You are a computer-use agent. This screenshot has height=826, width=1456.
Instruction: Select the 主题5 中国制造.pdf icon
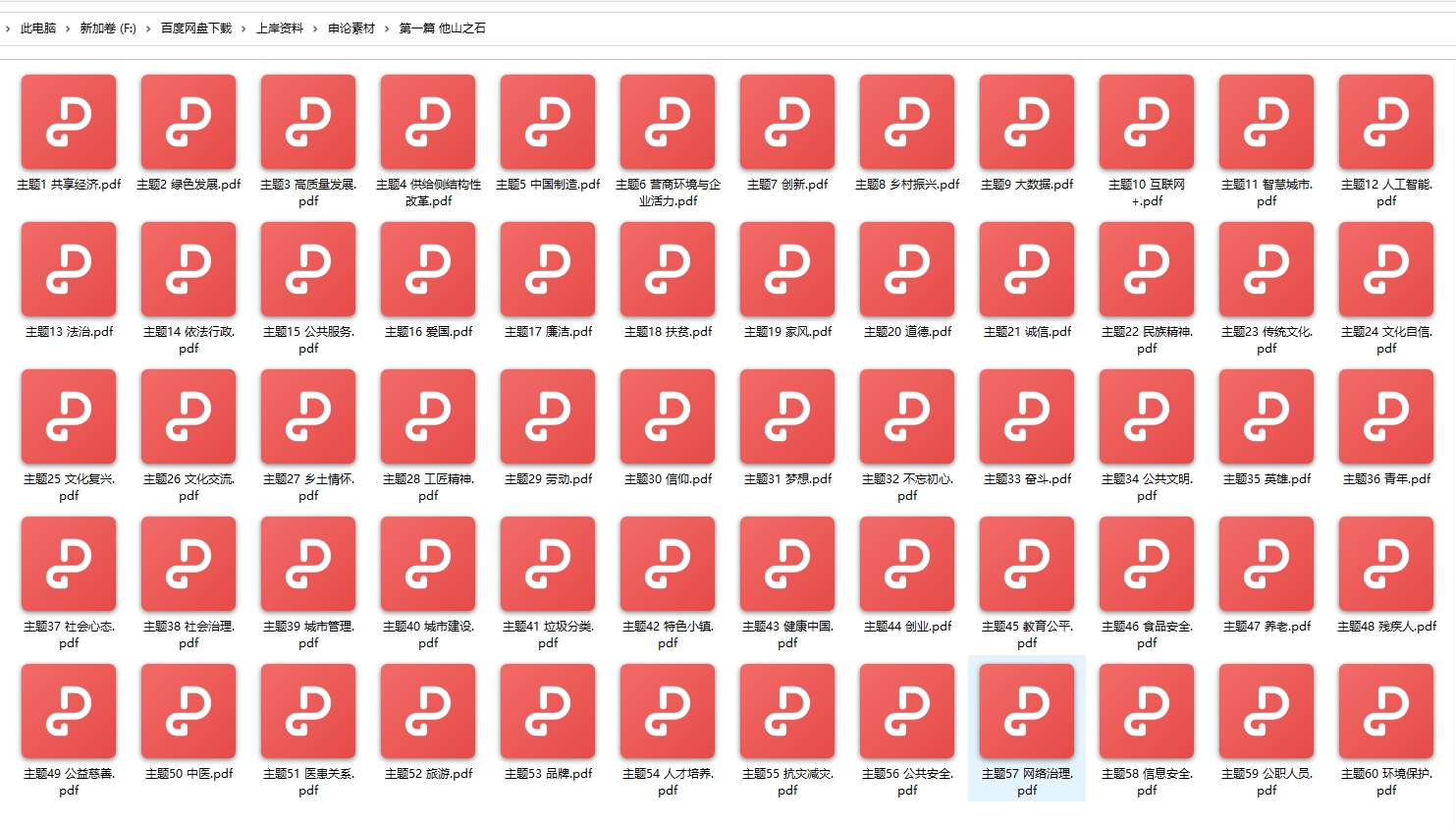tap(548, 123)
